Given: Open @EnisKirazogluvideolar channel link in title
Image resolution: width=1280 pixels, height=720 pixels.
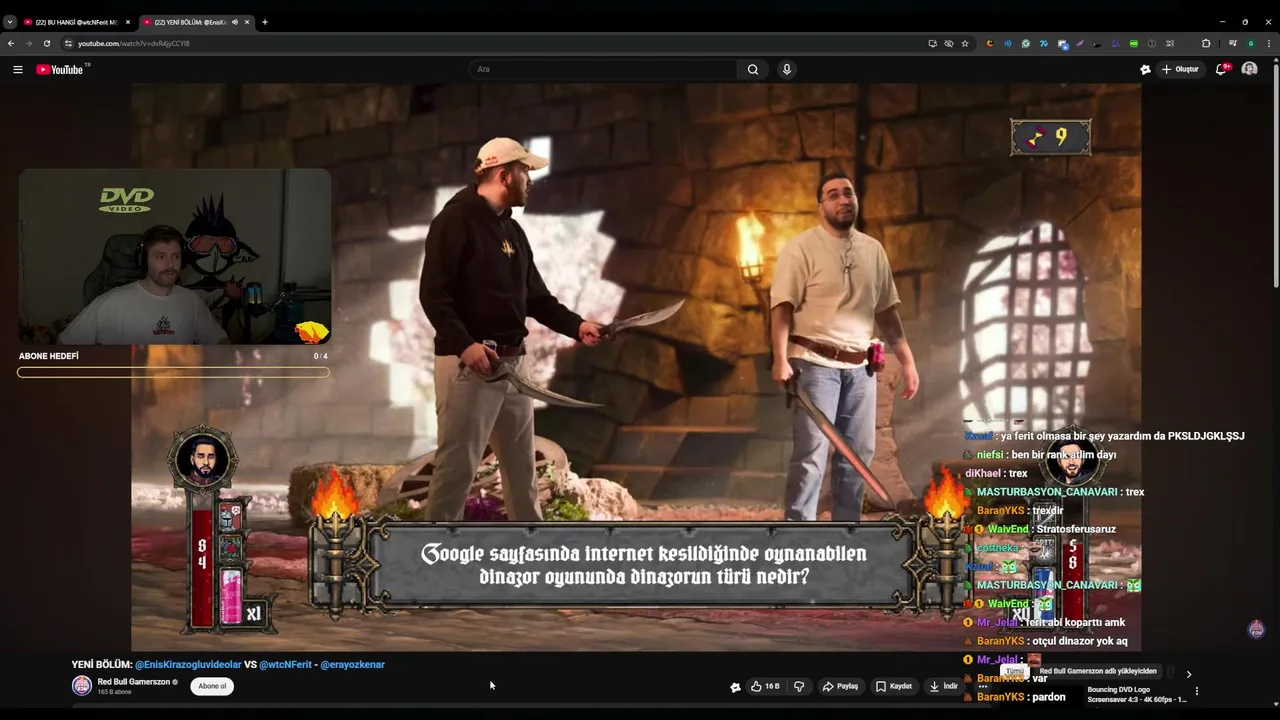Looking at the screenshot, I should [x=188, y=664].
